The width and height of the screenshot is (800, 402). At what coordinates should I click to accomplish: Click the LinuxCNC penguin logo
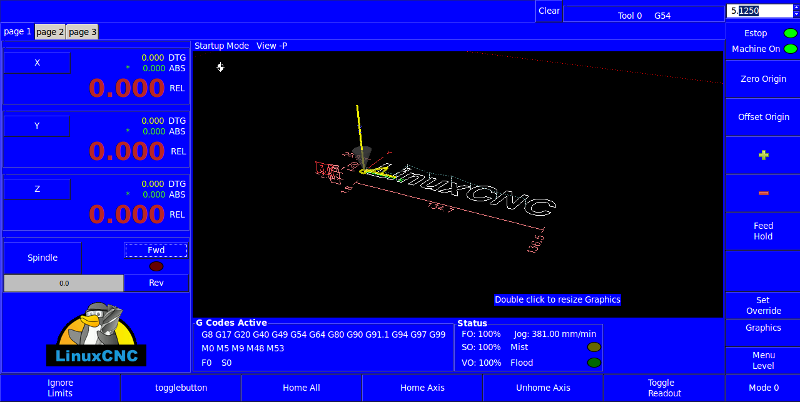[x=96, y=334]
